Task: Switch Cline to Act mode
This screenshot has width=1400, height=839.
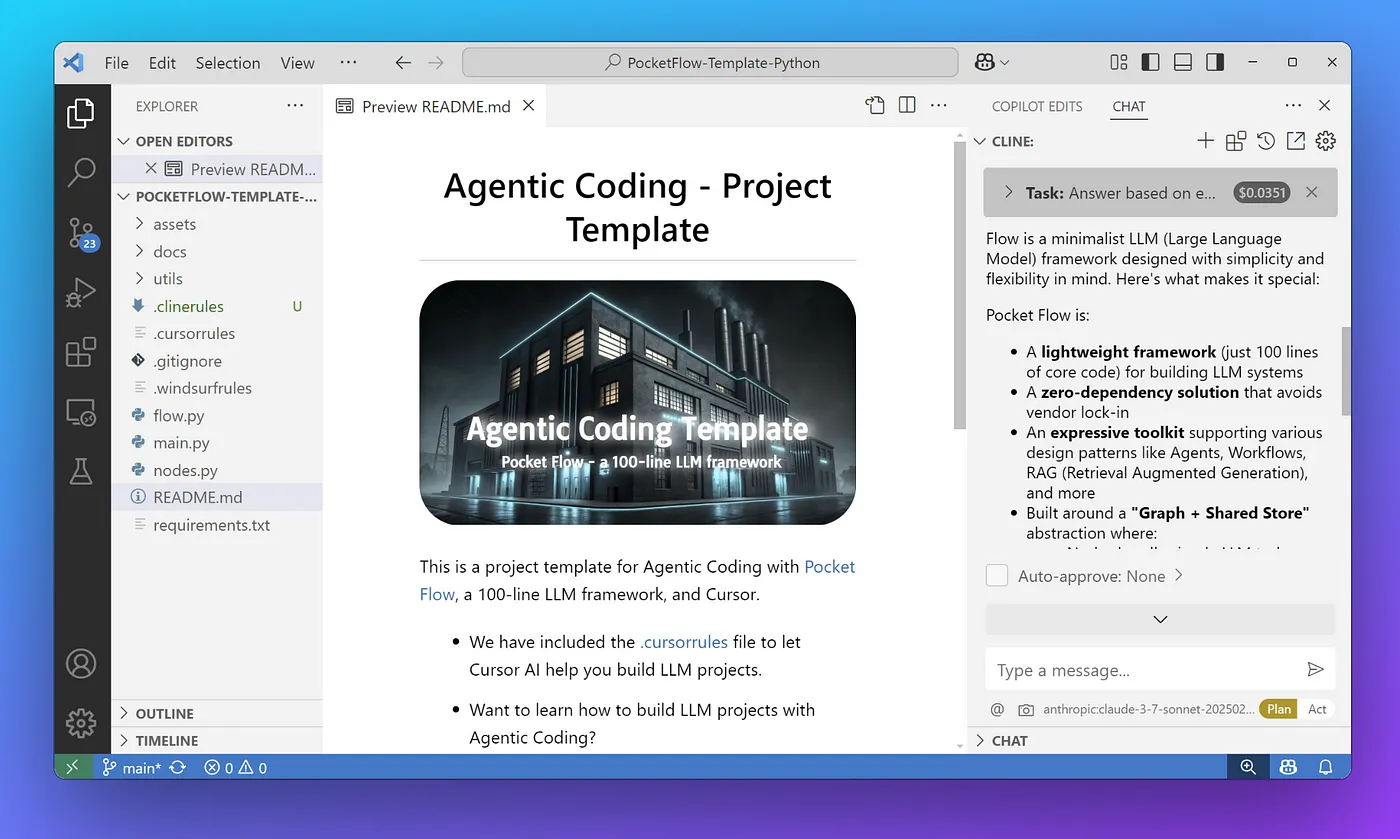Action: click(1318, 709)
